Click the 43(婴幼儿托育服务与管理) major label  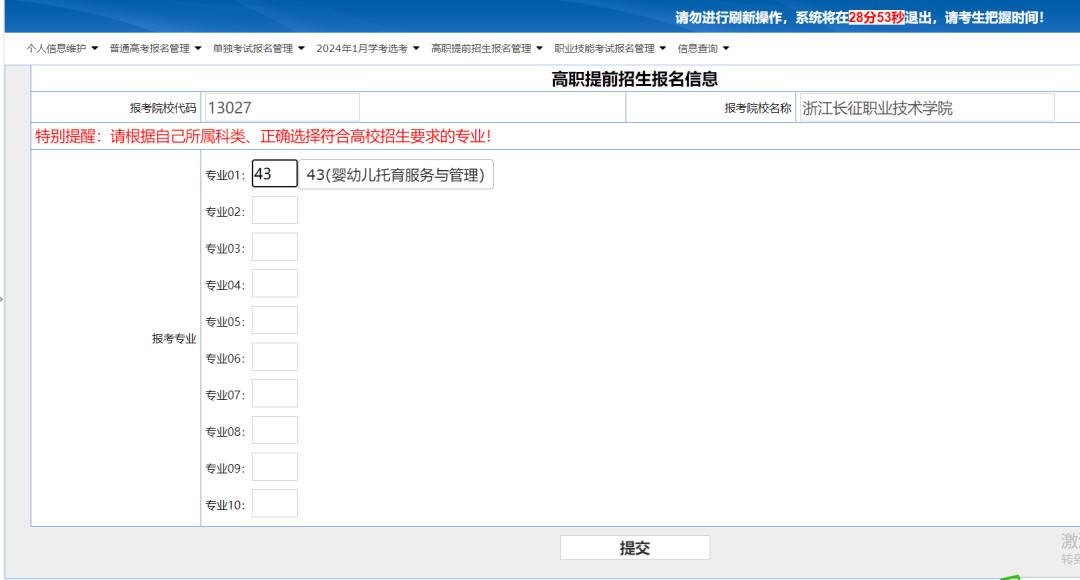tap(395, 173)
